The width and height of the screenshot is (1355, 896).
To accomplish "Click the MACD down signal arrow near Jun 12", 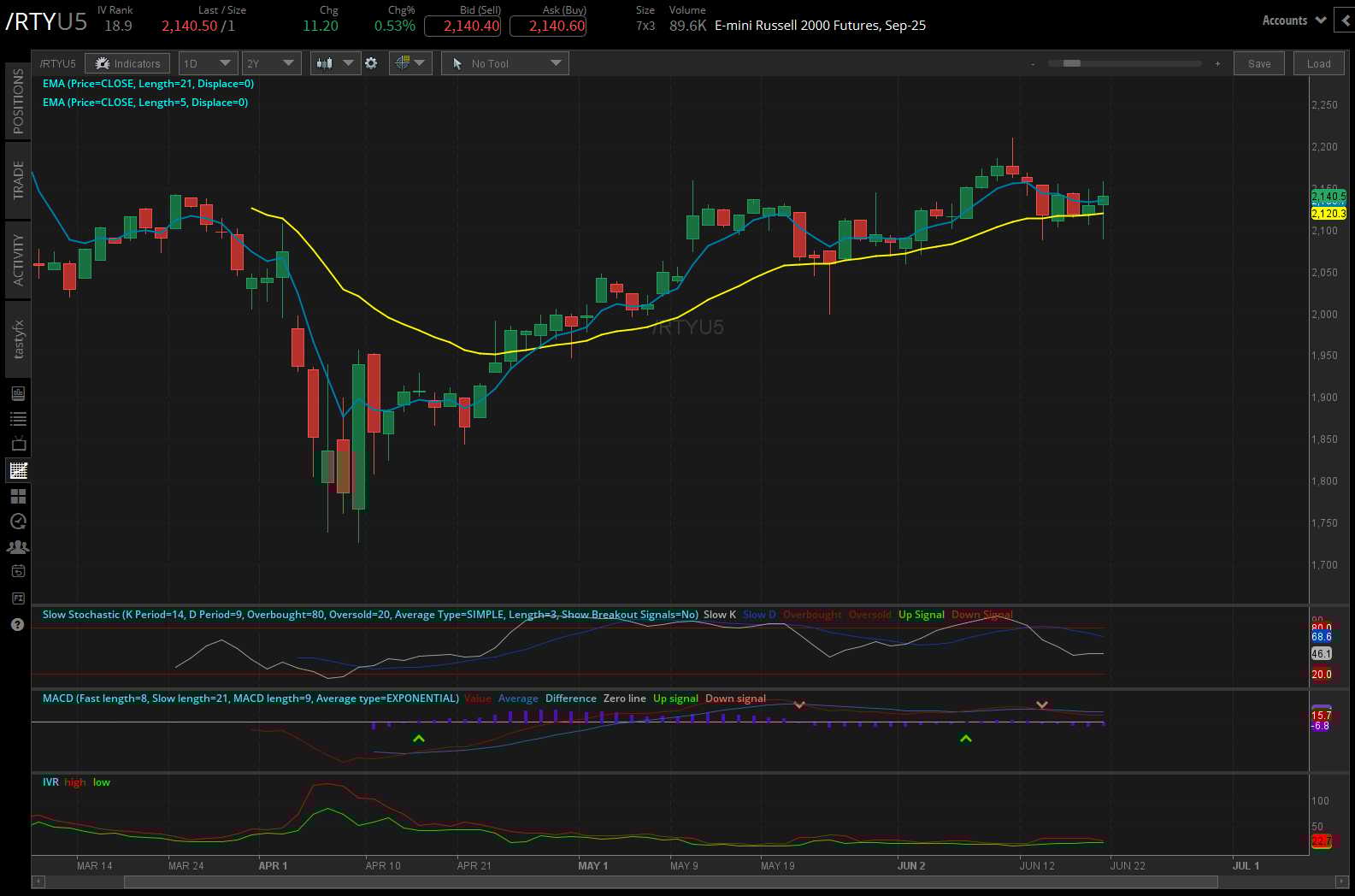I will point(1042,704).
